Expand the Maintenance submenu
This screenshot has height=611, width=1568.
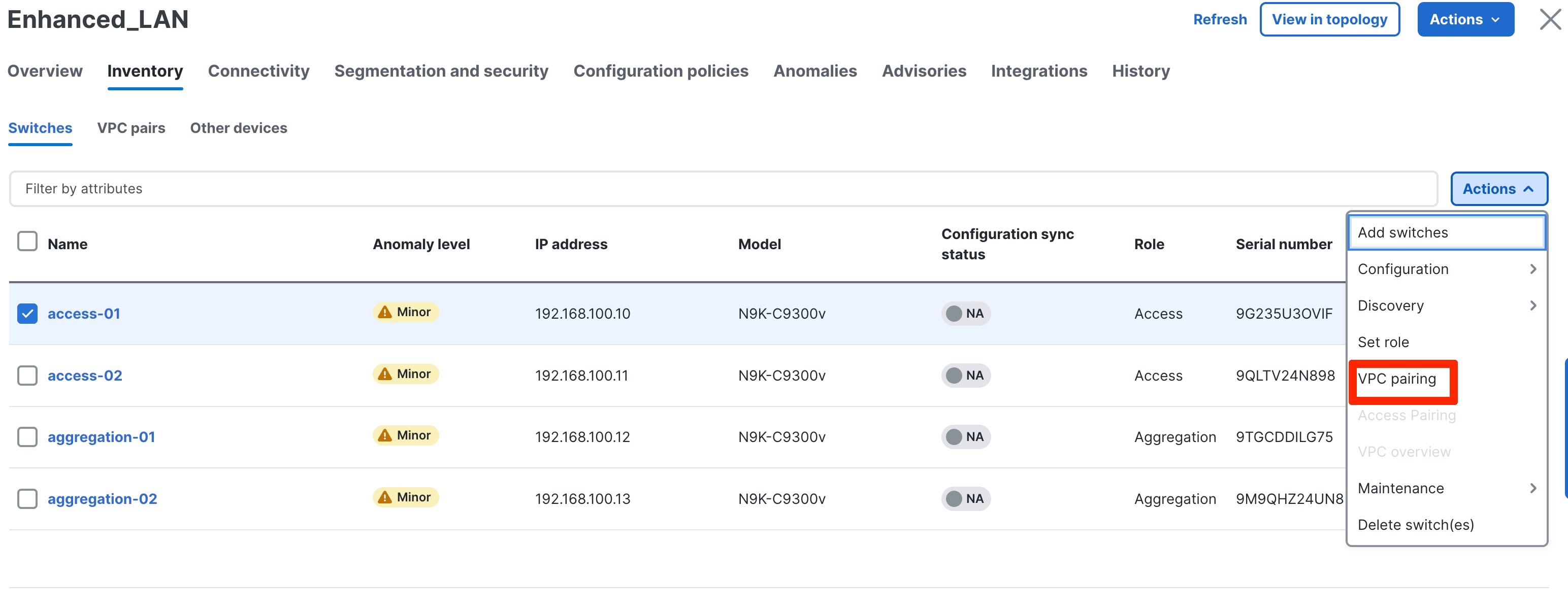(x=1446, y=488)
